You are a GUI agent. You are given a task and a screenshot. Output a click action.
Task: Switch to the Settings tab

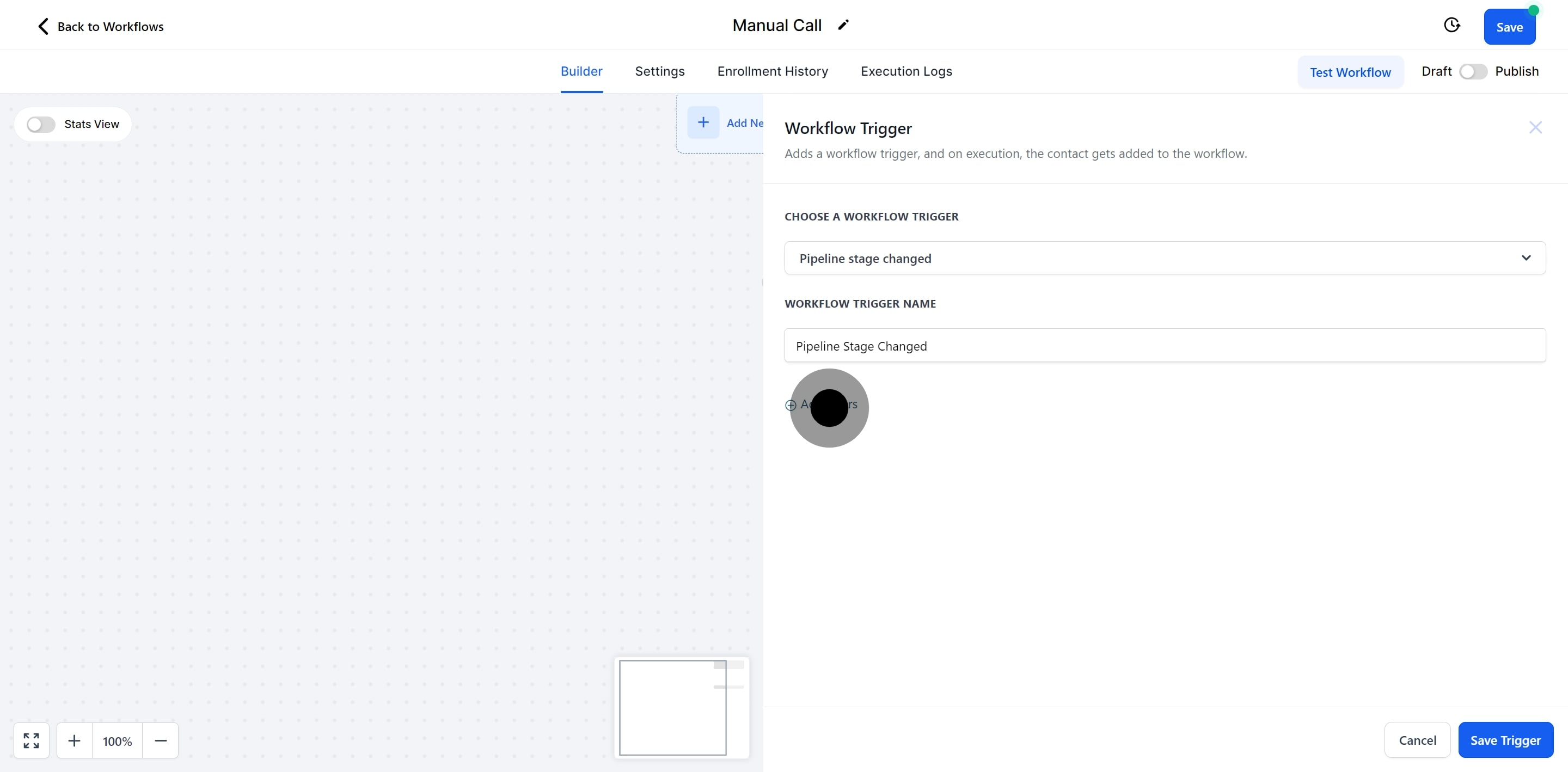pos(659,71)
